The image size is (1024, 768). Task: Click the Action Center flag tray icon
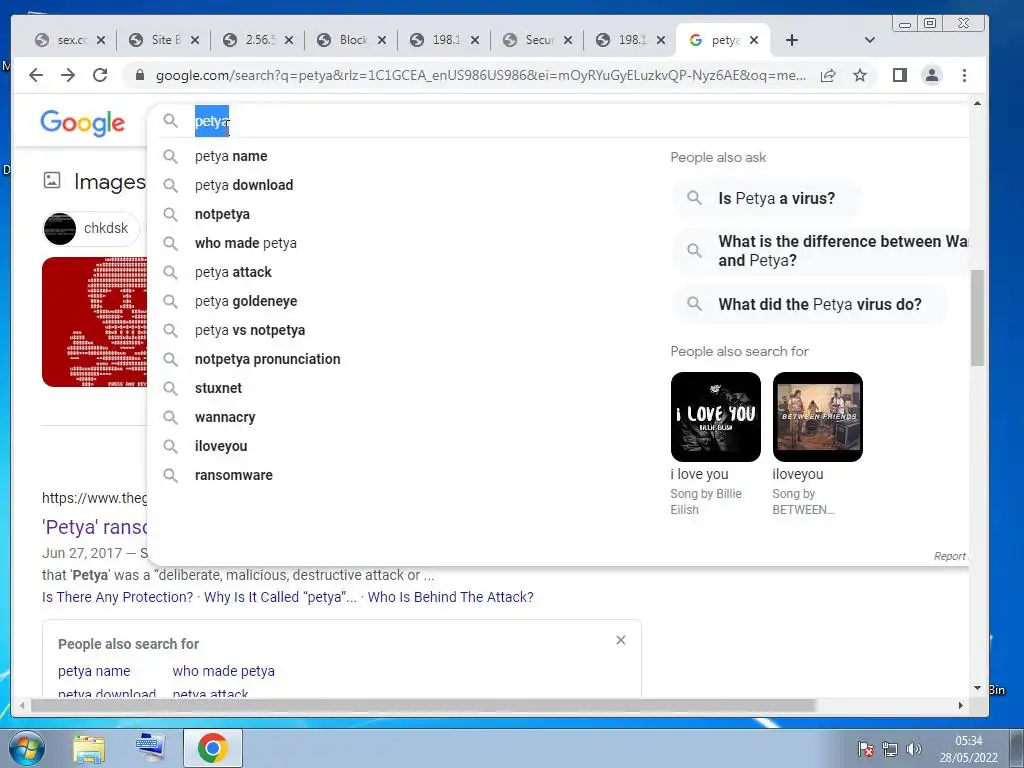coord(866,749)
